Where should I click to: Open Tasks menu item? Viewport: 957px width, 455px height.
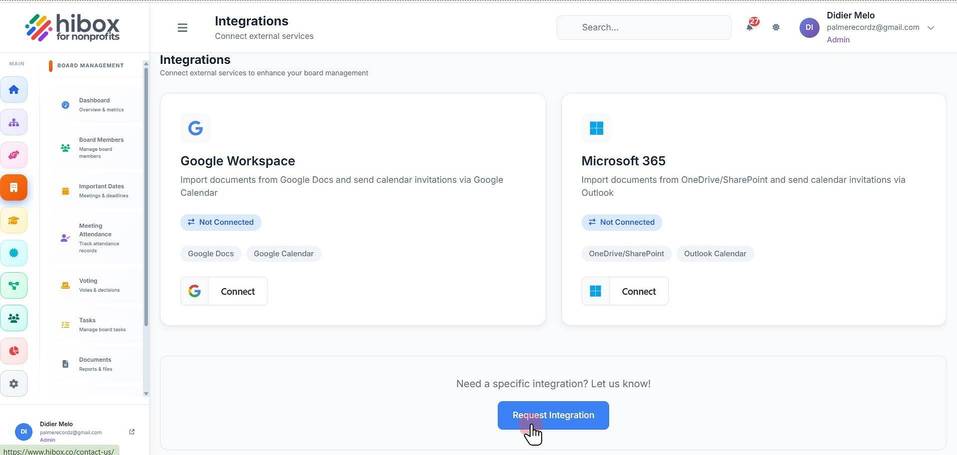[93, 324]
